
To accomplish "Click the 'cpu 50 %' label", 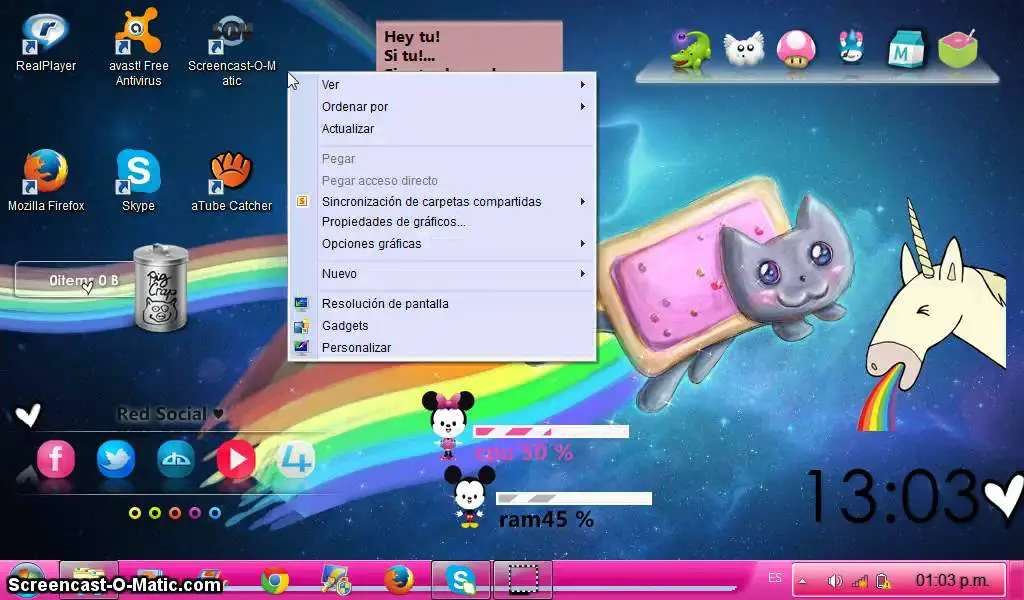I will tap(524, 452).
